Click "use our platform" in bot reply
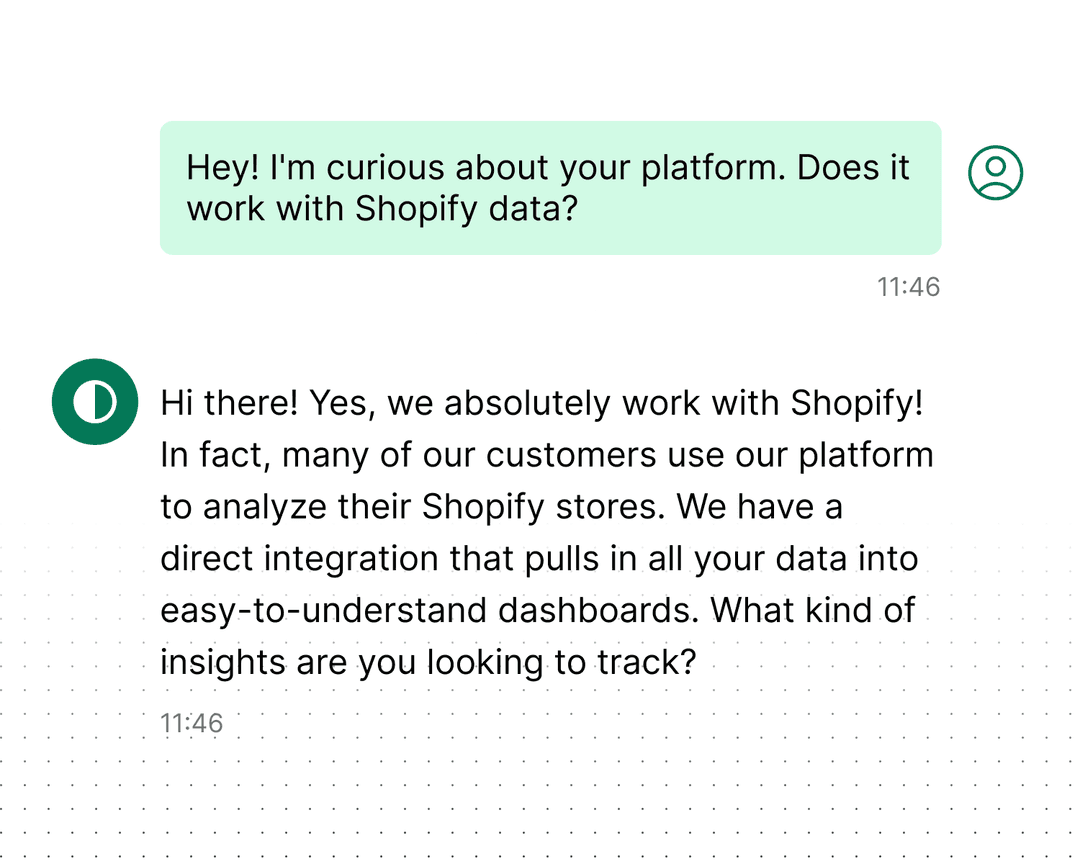The width and height of the screenshot is (1080, 864). coord(806,455)
